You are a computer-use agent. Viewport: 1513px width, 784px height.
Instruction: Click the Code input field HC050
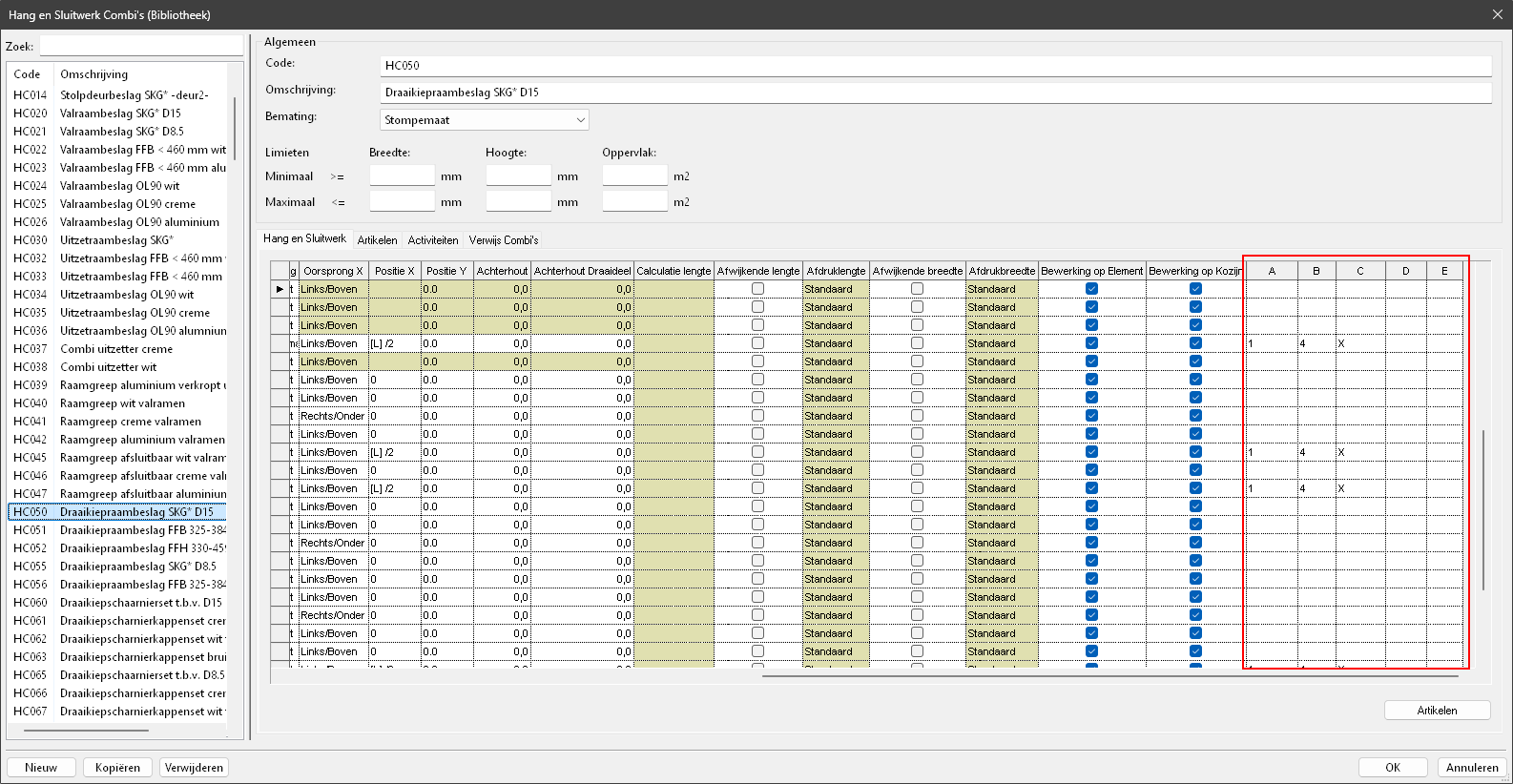pos(935,66)
